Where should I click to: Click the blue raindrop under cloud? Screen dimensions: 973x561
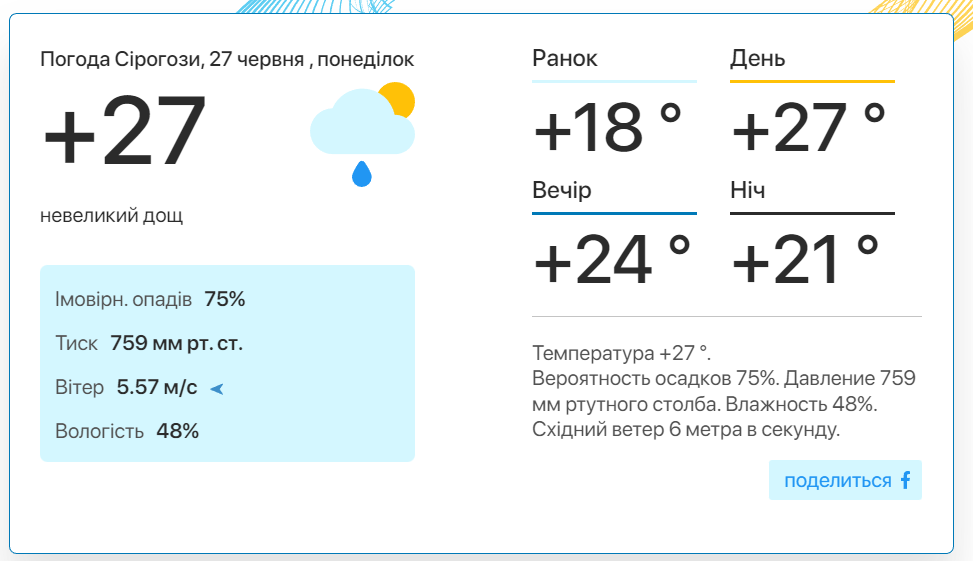pyautogui.click(x=362, y=174)
